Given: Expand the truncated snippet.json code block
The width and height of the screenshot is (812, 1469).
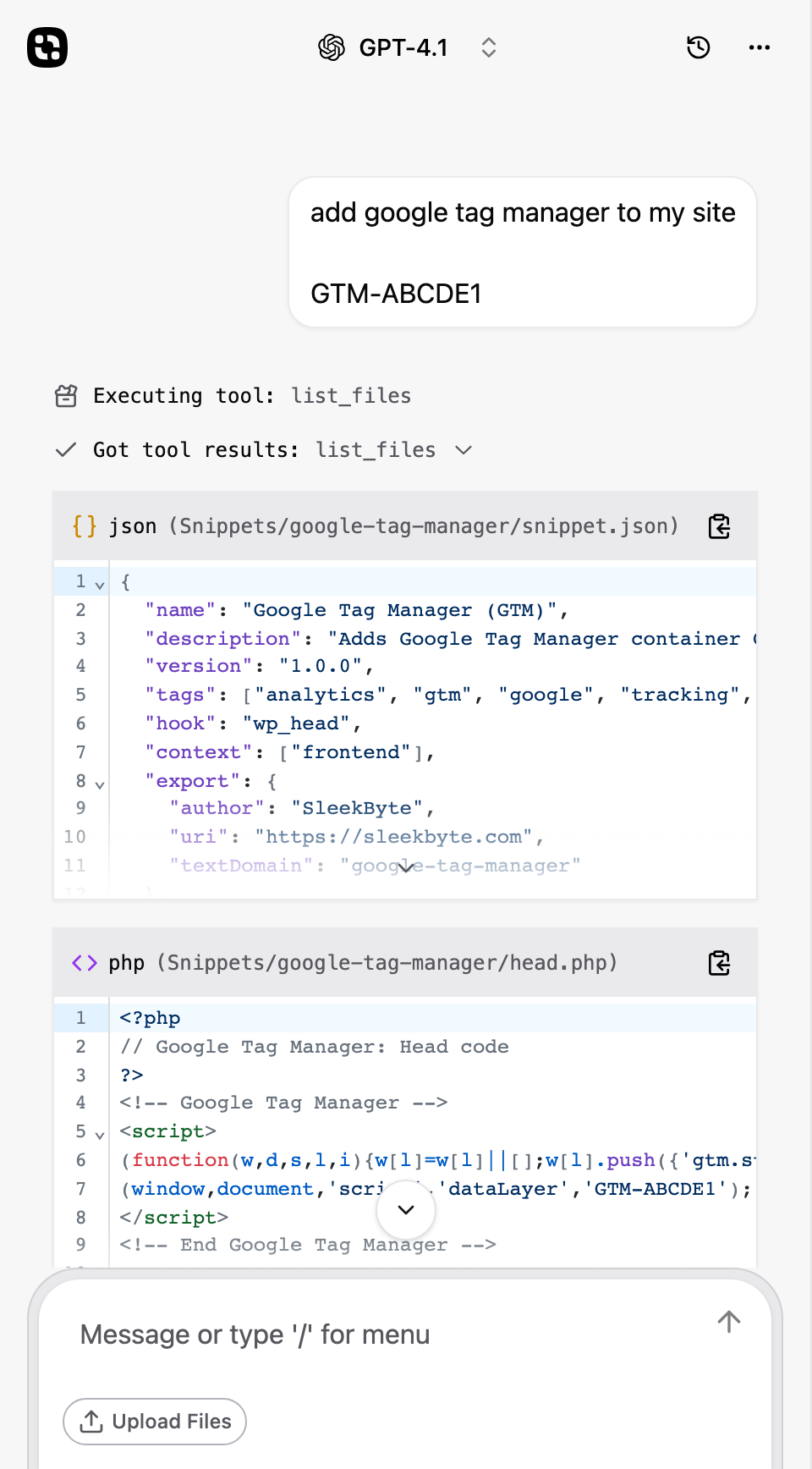Looking at the screenshot, I should 406,867.
